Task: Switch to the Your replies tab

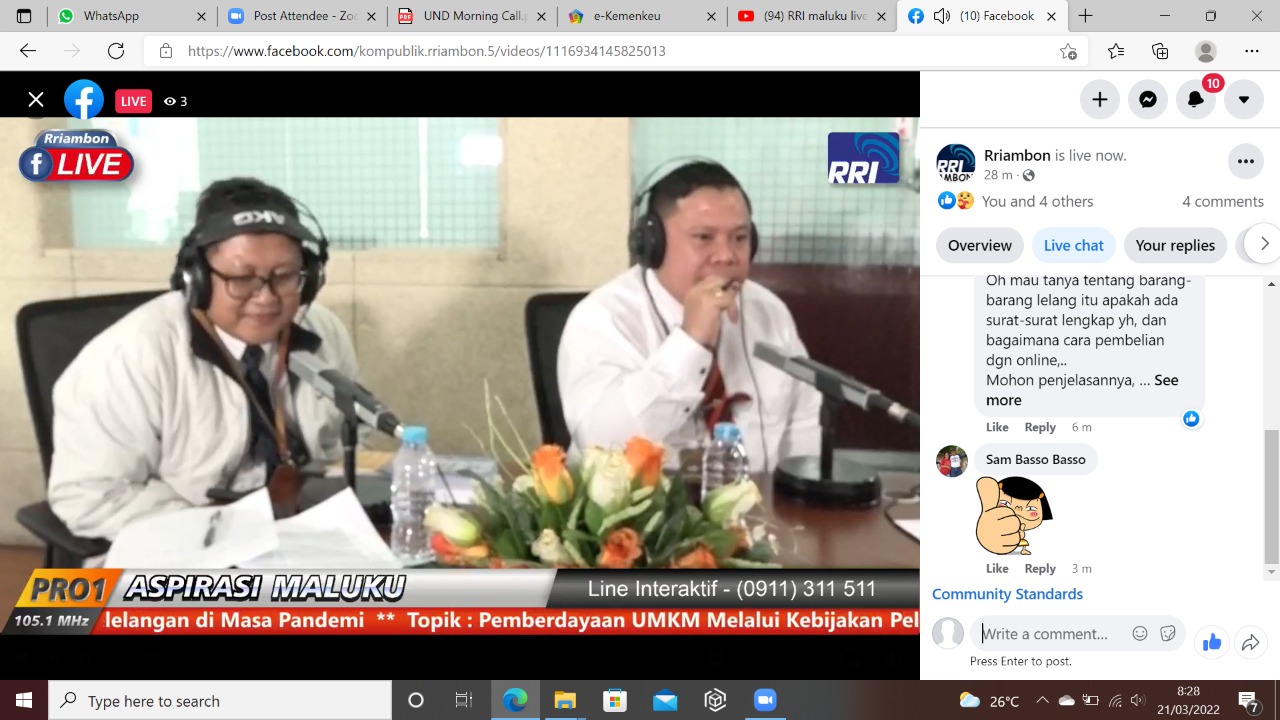Action: point(1175,245)
